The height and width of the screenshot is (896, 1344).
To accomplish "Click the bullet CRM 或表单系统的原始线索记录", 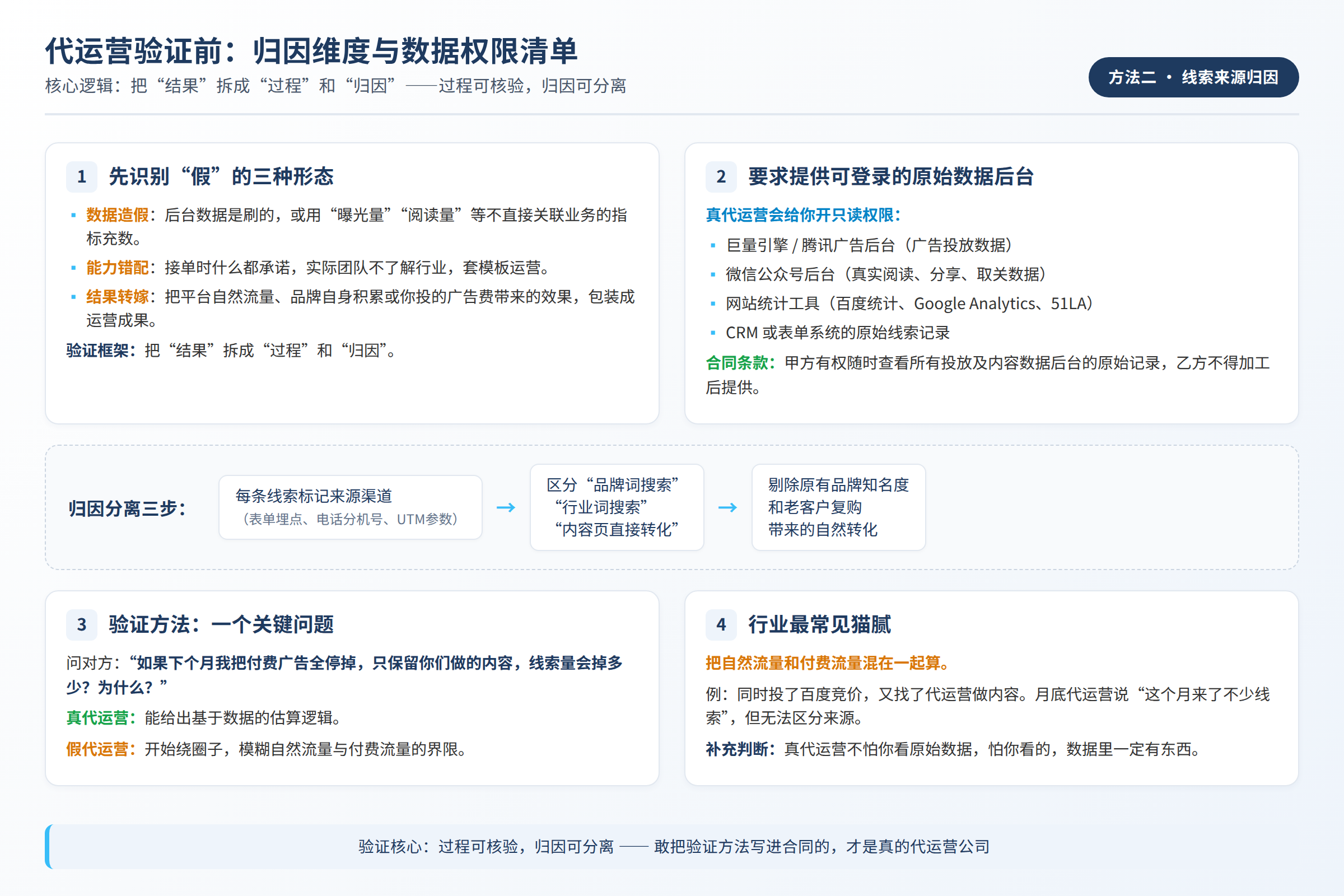I will point(838,333).
